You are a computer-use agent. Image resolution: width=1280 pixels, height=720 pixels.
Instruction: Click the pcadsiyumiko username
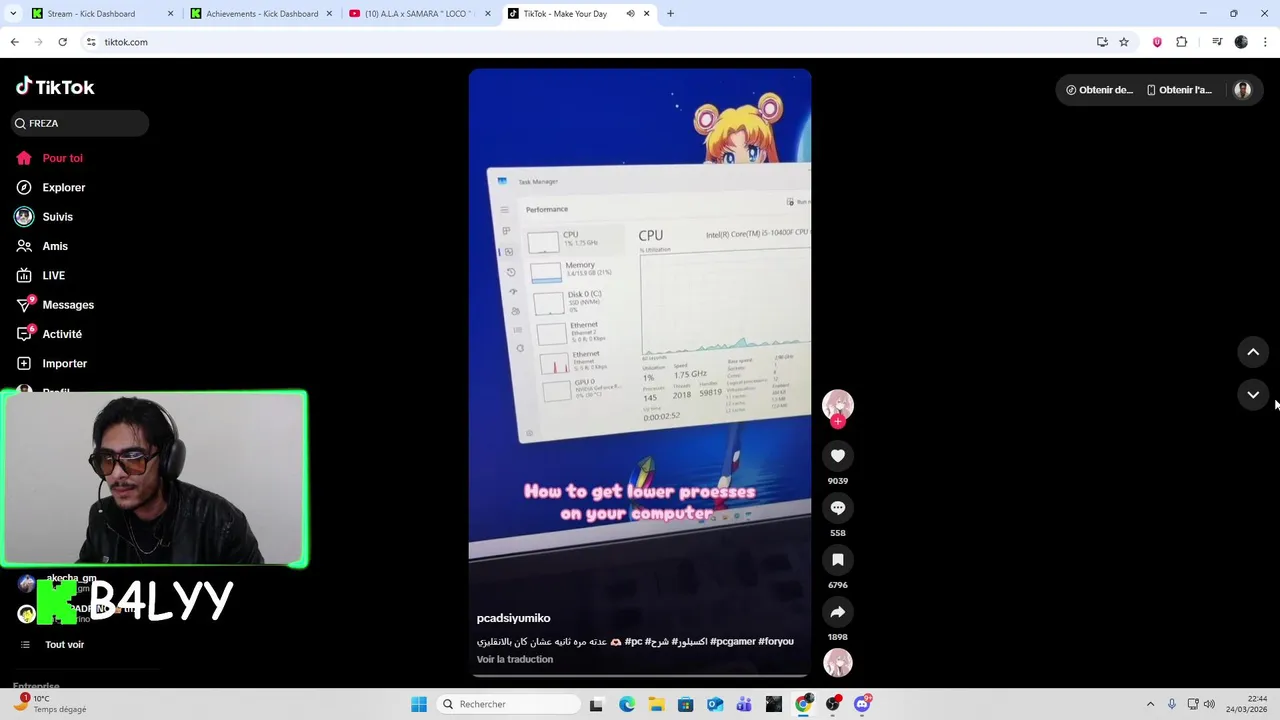click(513, 618)
